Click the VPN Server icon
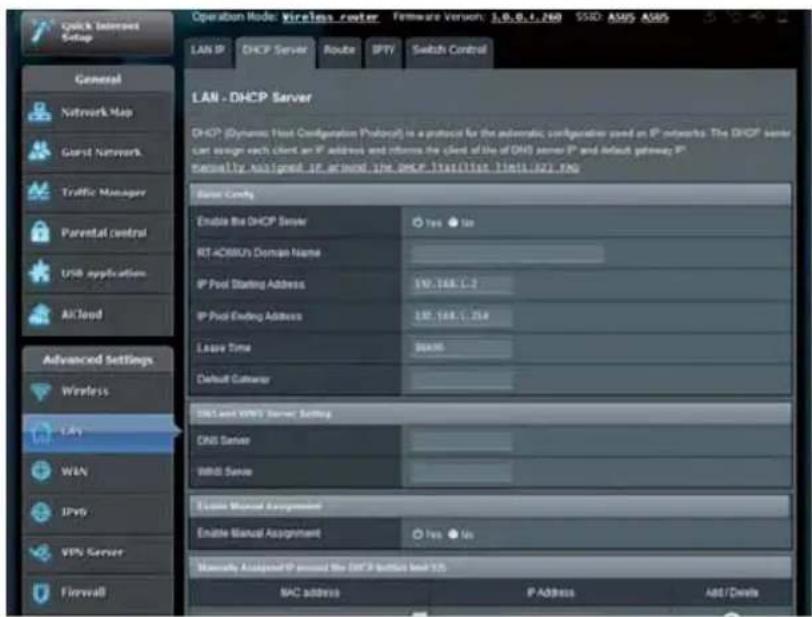 click(x=40, y=552)
